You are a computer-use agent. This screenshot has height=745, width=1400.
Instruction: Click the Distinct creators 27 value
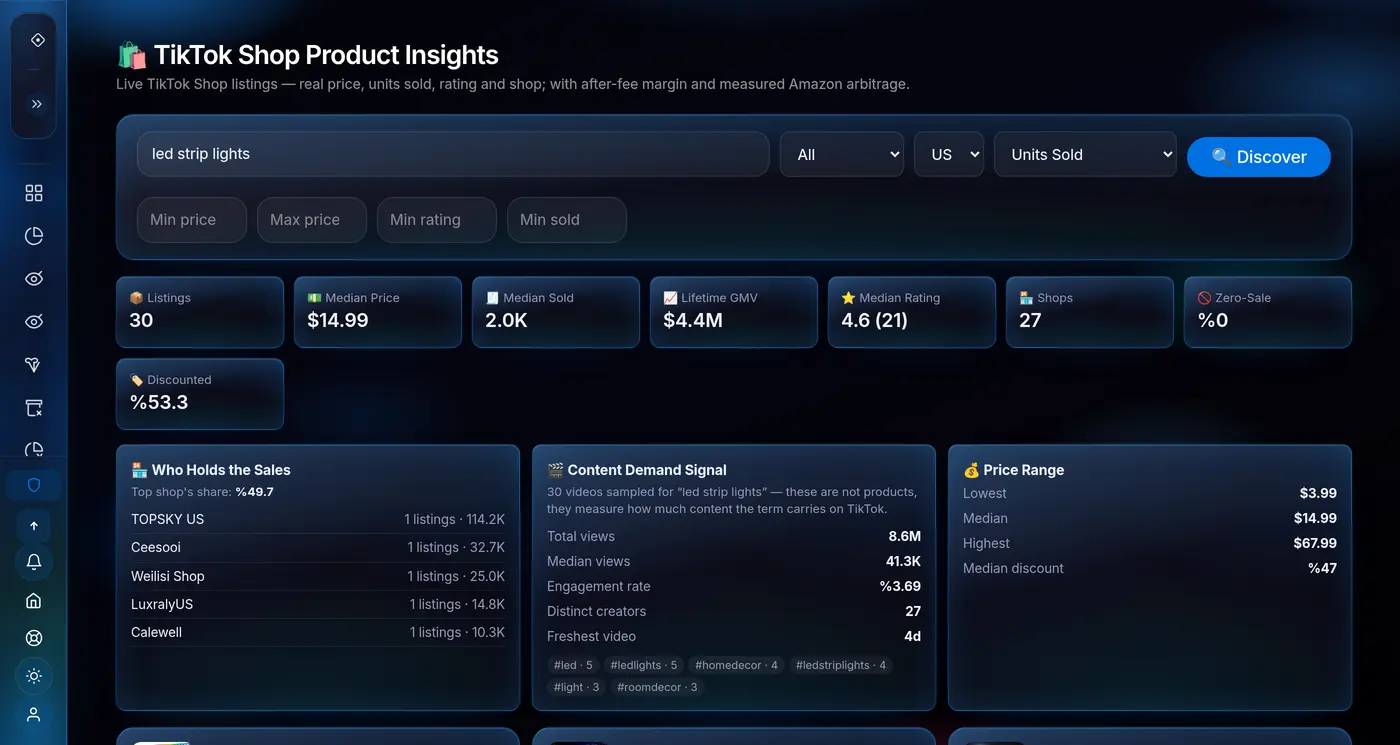912,611
